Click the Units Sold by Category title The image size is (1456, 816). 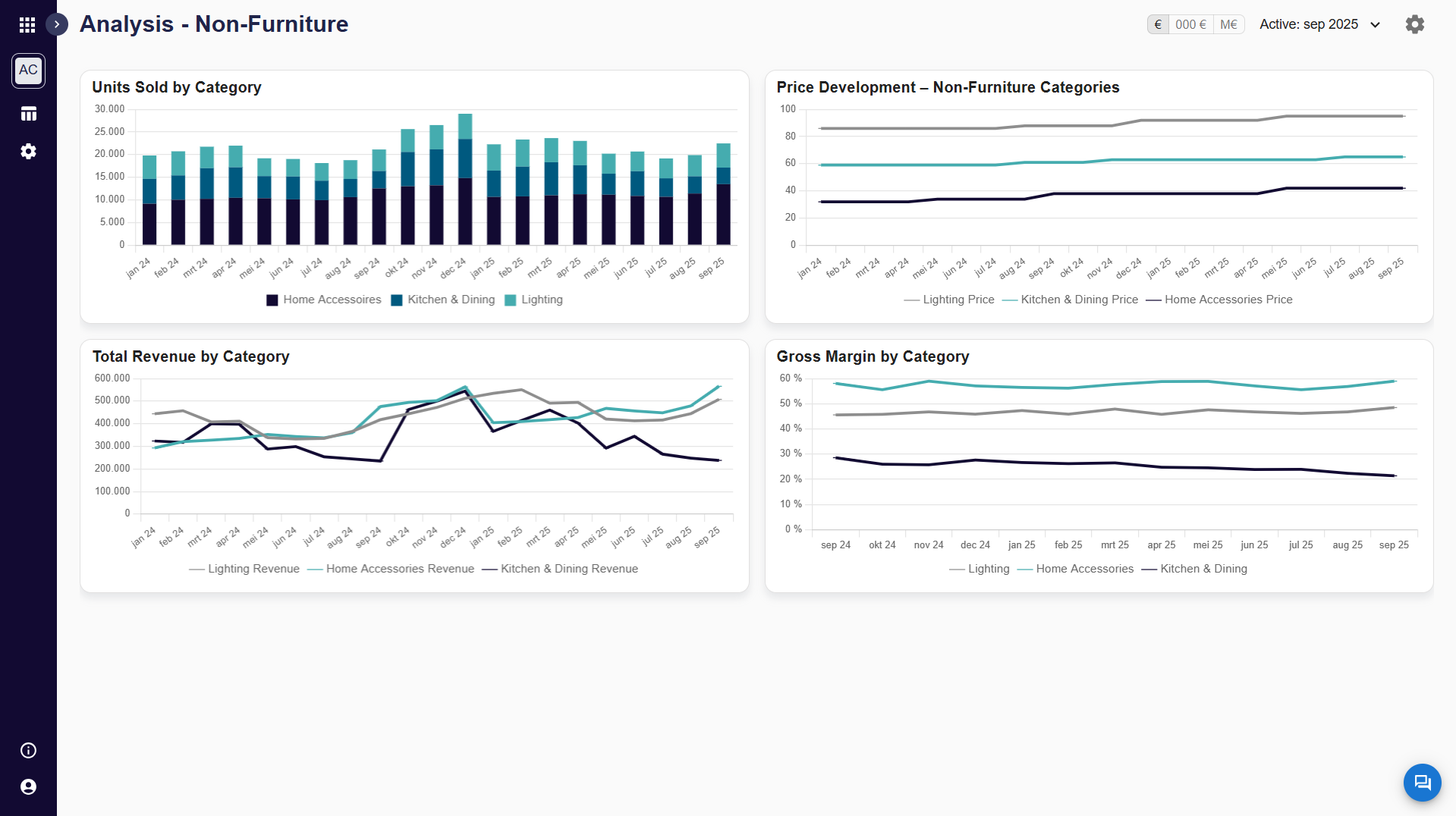click(x=177, y=87)
